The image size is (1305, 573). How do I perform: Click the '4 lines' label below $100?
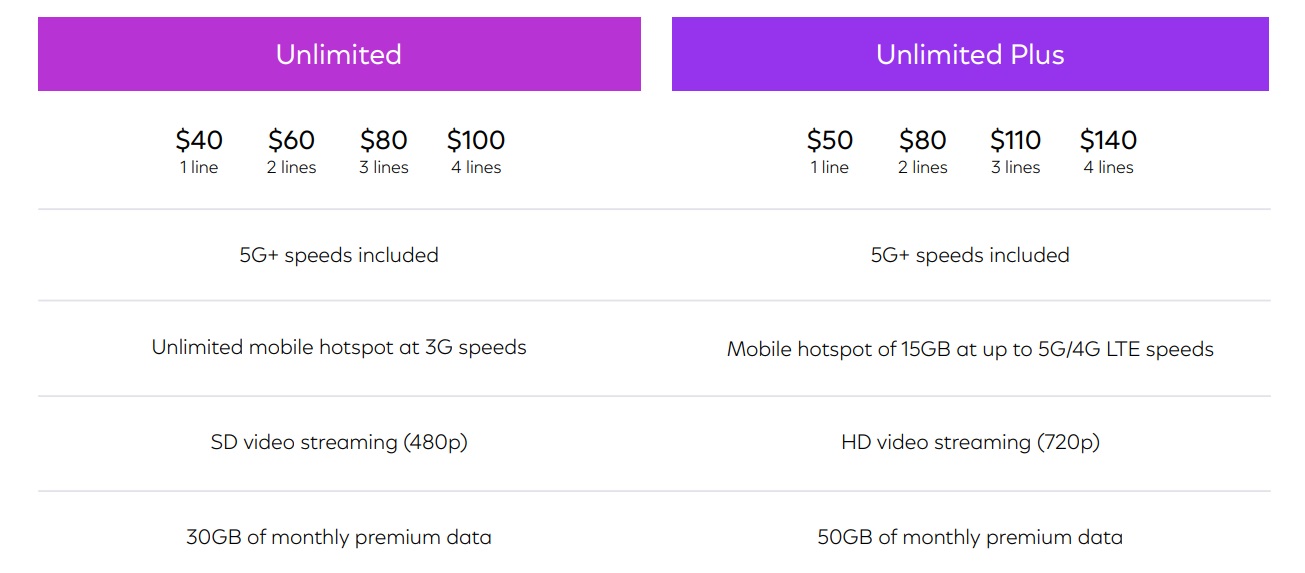pos(476,168)
